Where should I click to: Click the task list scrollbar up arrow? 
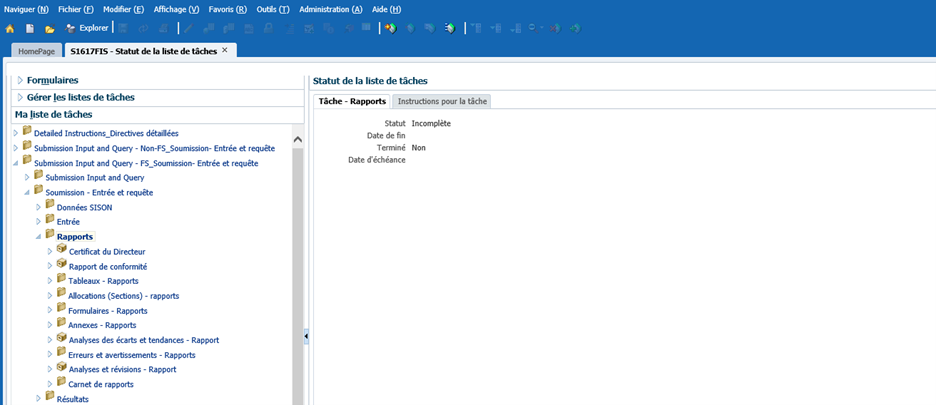[x=298, y=139]
